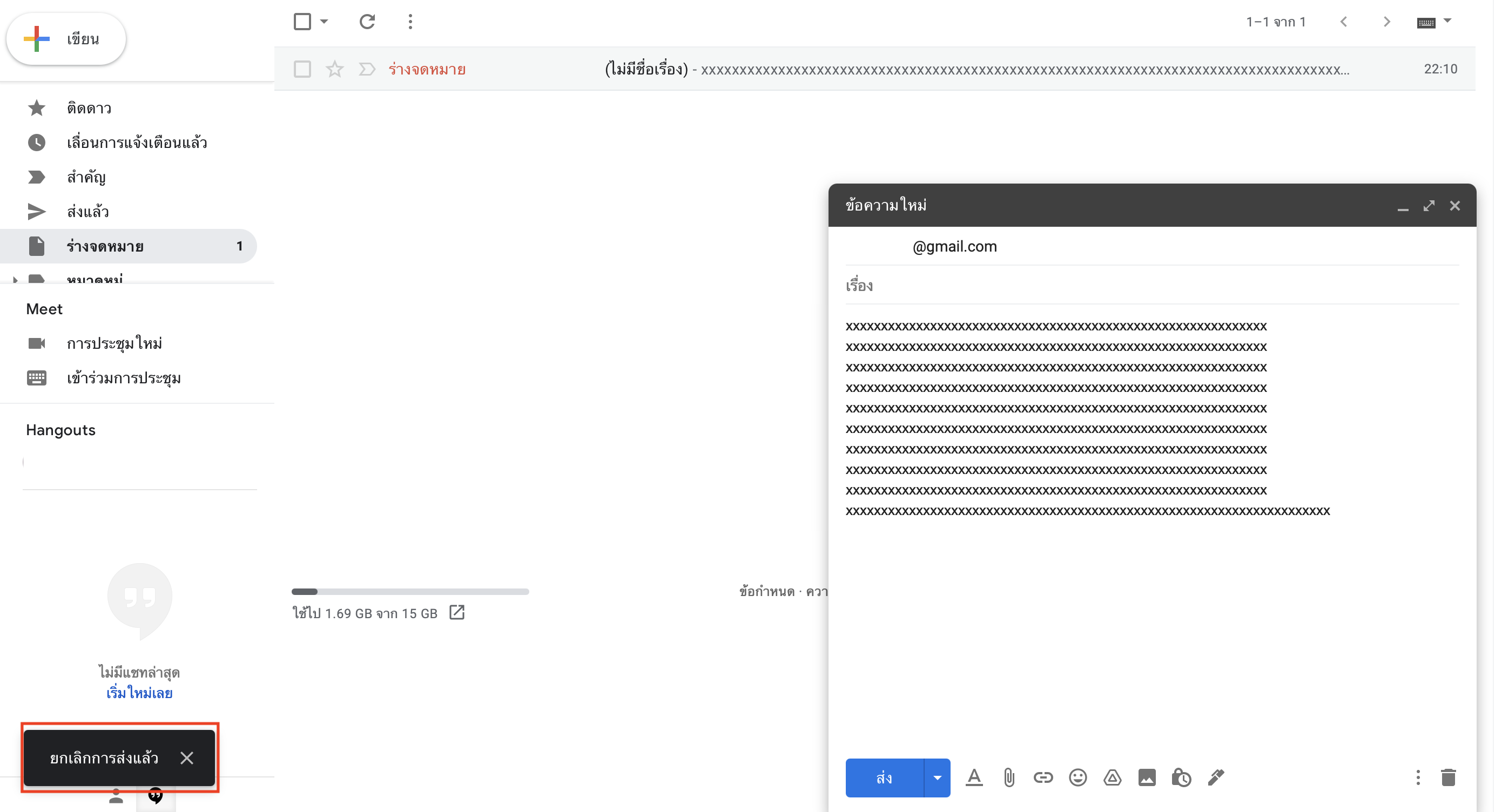This screenshot has width=1495, height=812.
Task: Discard draft with trash icon
Action: coord(1448,777)
